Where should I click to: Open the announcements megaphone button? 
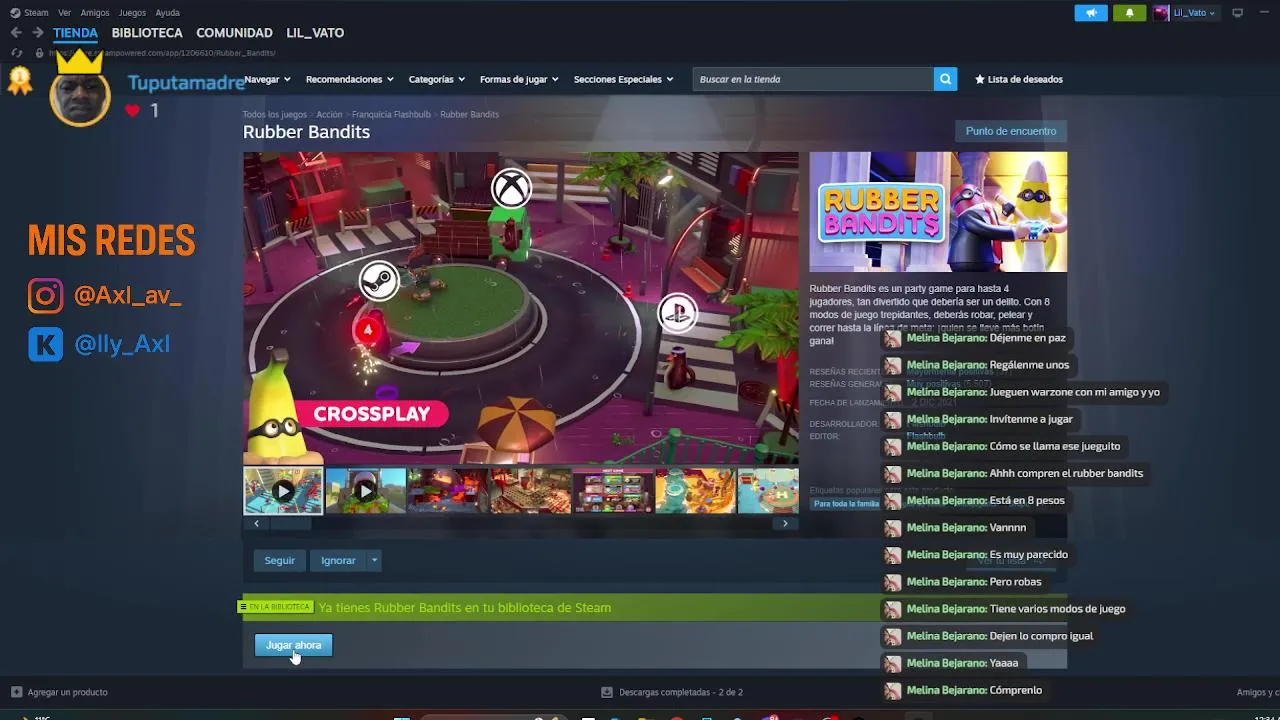(1091, 13)
